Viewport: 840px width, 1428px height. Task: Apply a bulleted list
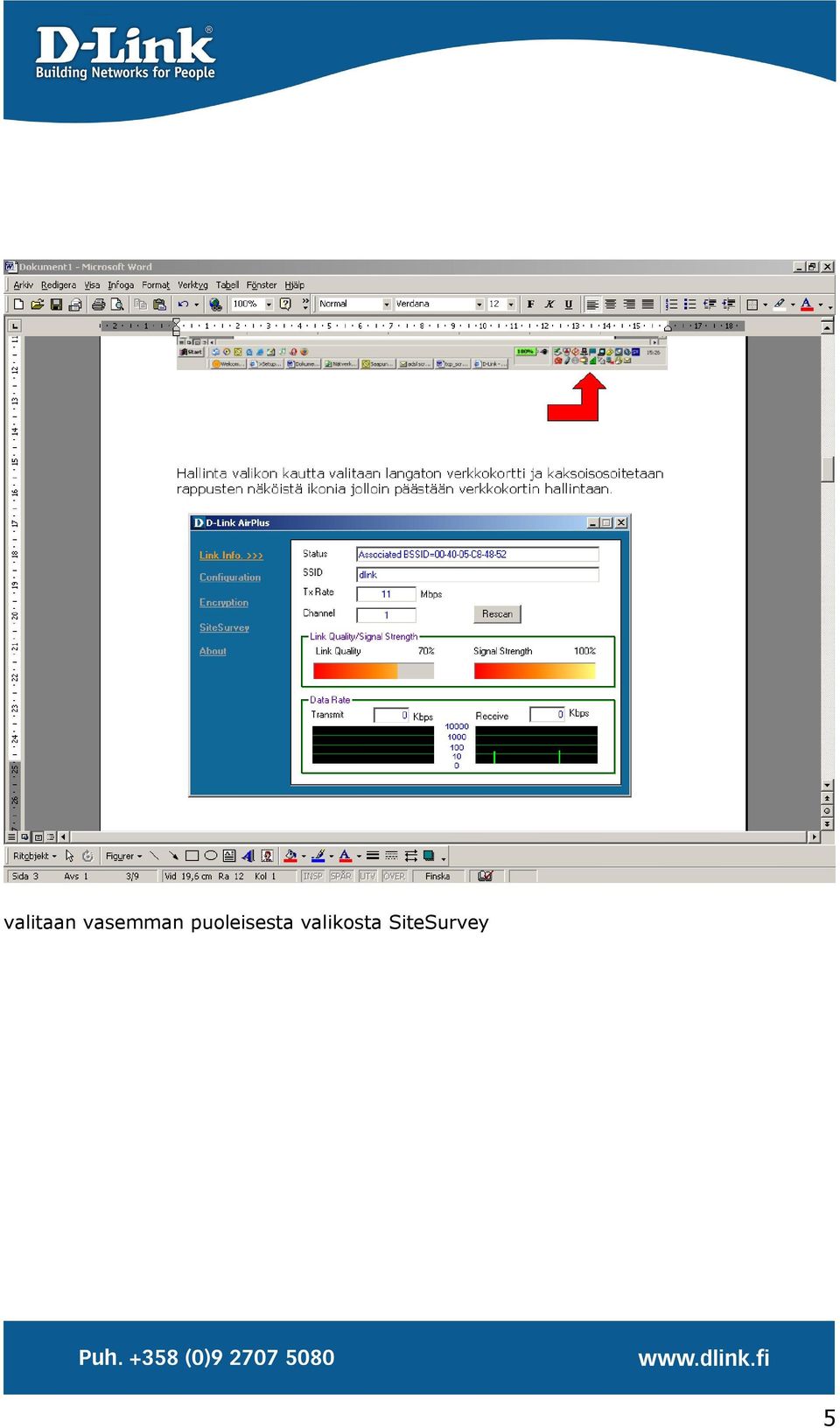(x=690, y=304)
